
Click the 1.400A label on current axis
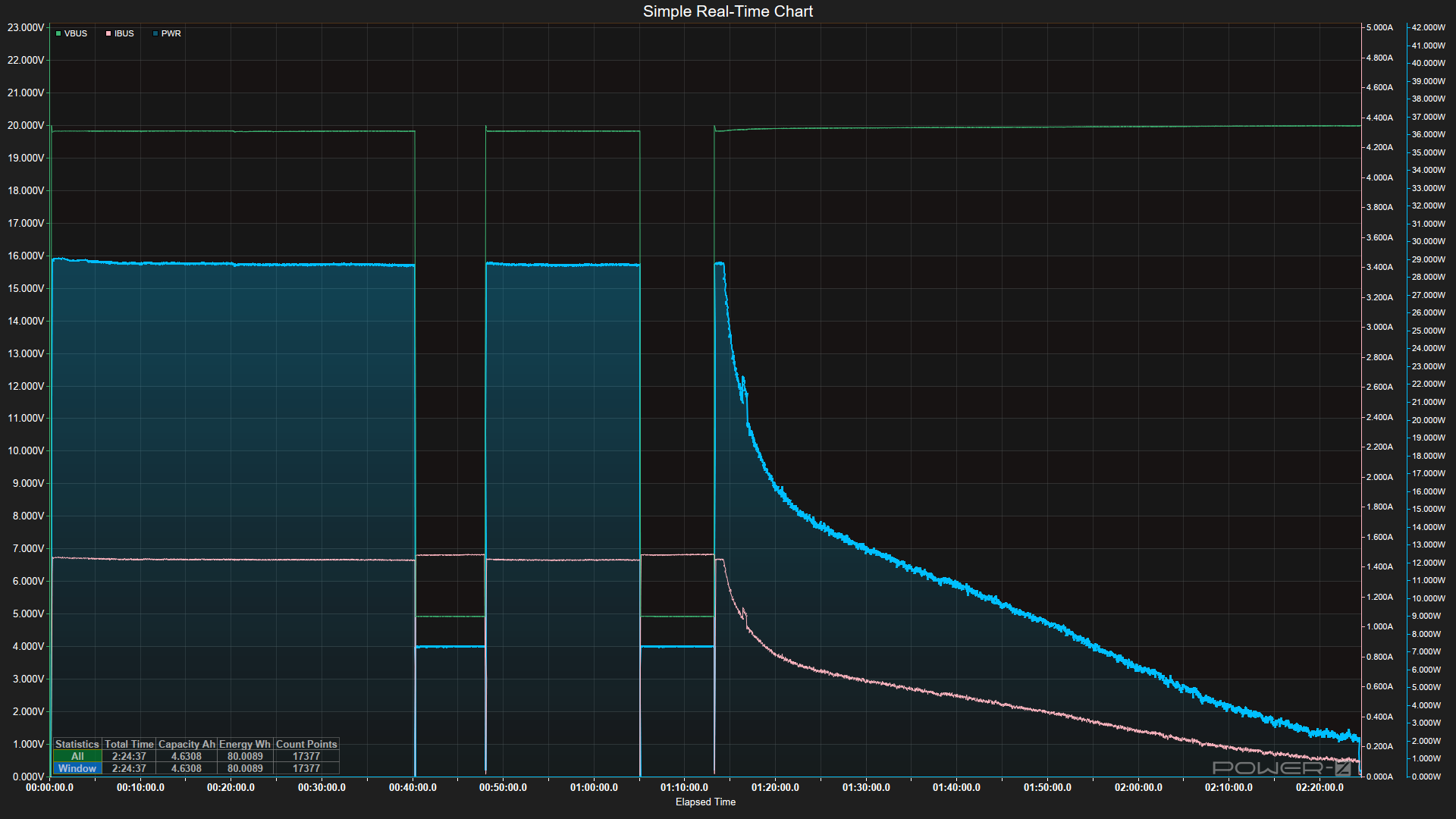[1379, 566]
